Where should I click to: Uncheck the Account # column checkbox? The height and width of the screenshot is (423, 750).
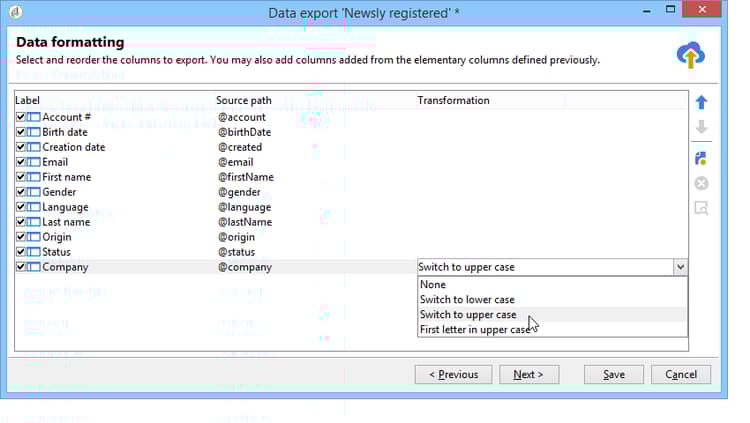tap(21, 117)
